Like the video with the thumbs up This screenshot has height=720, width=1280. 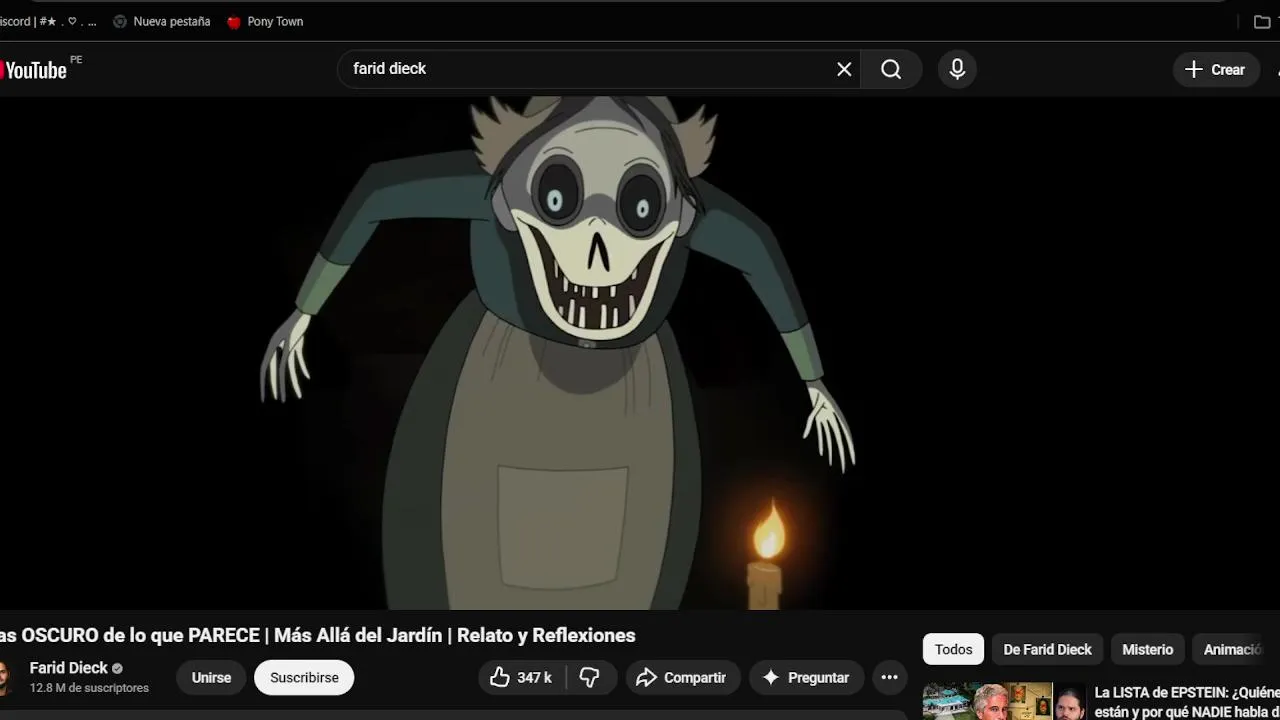pyautogui.click(x=522, y=677)
